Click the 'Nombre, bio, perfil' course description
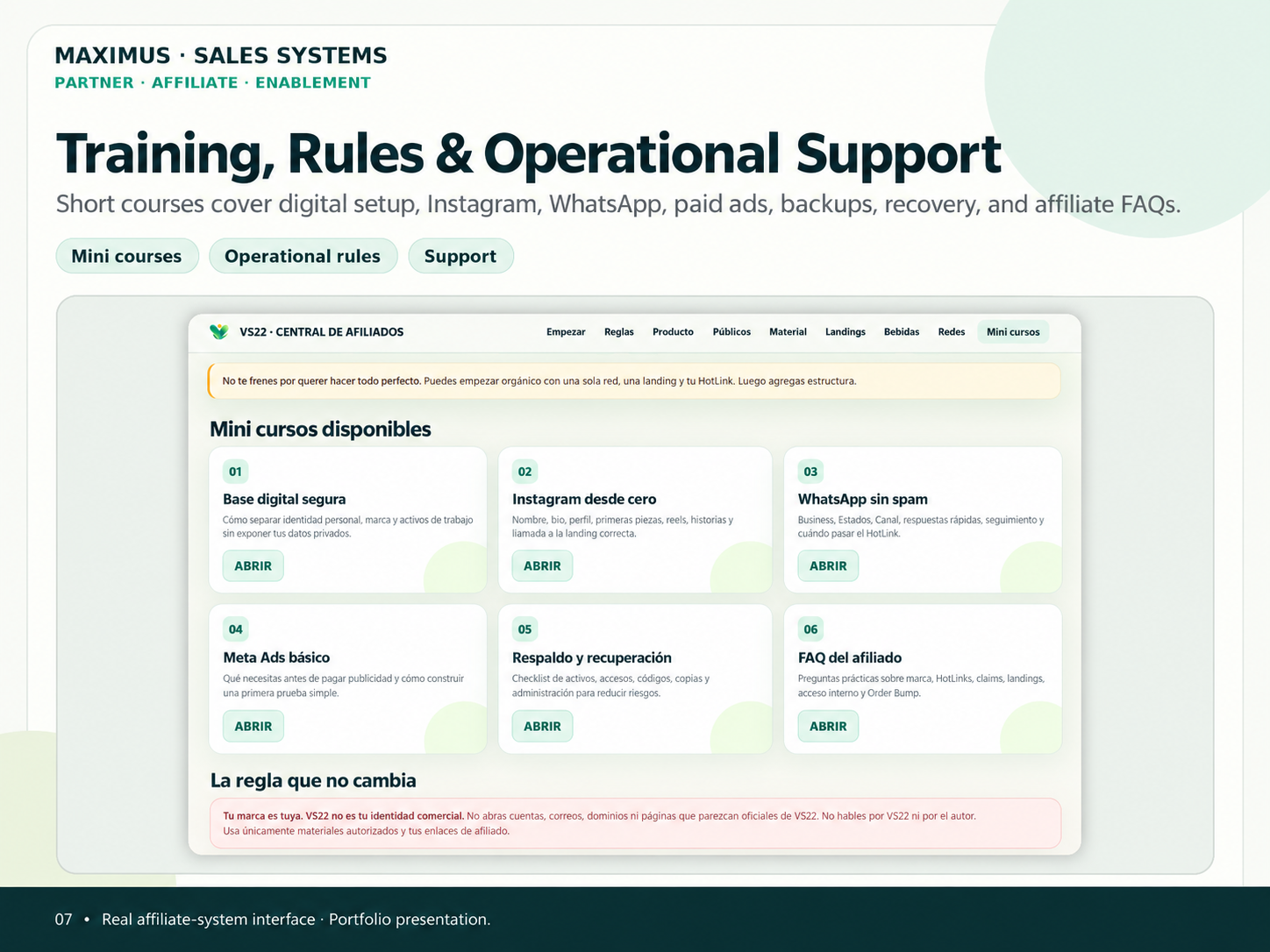1270x952 pixels. 623,527
